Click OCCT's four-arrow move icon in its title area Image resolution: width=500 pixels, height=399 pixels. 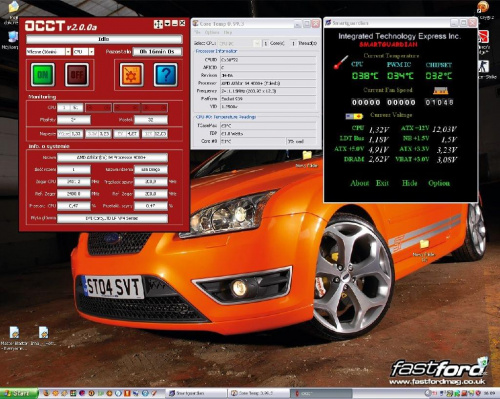tap(158, 24)
